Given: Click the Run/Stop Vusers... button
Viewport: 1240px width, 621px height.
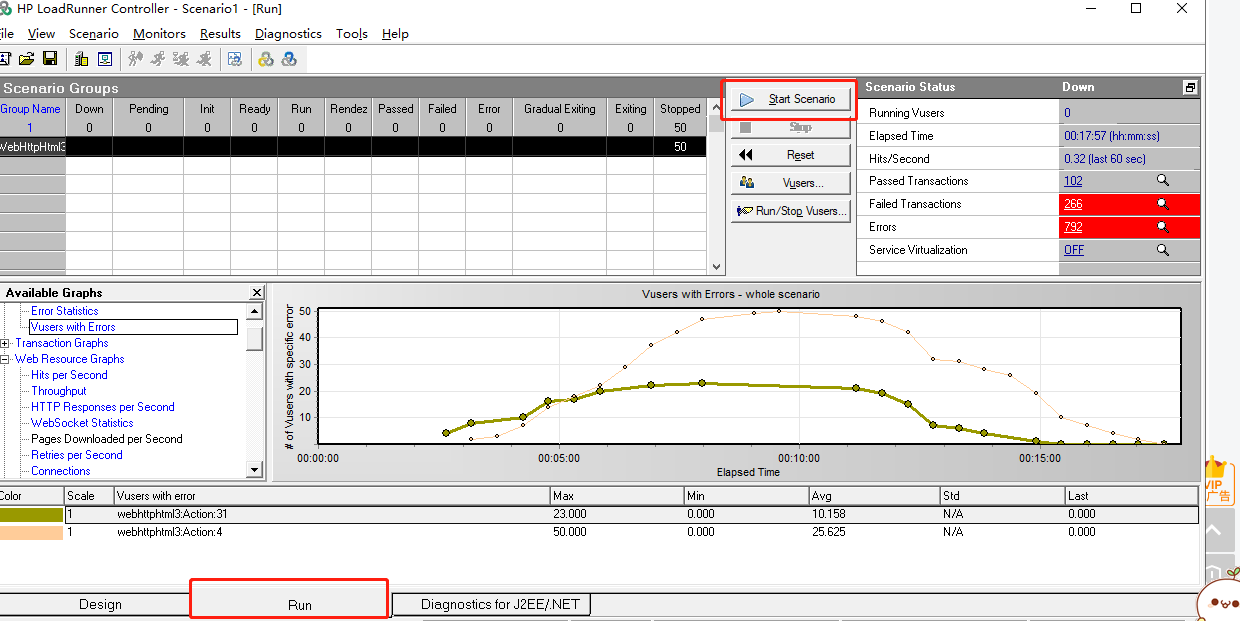Looking at the screenshot, I should (x=791, y=211).
